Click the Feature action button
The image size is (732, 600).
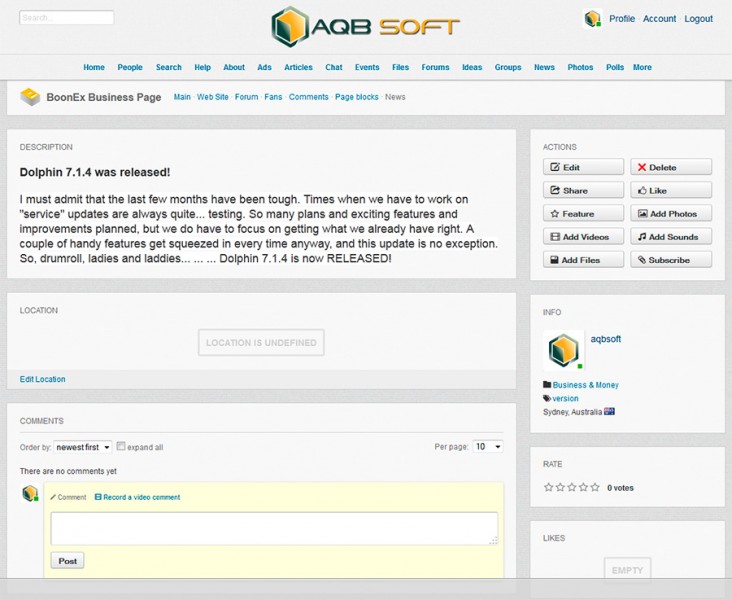[584, 213]
